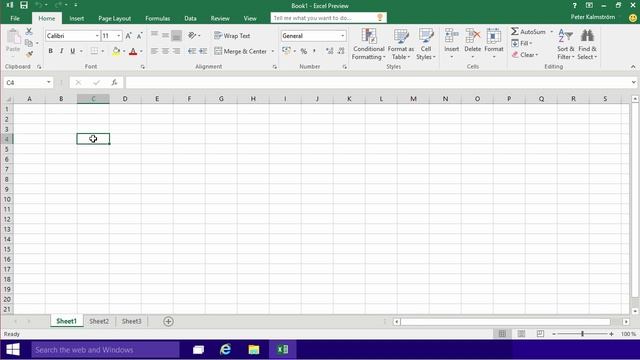Click the zoom slider handle

coord(582,333)
